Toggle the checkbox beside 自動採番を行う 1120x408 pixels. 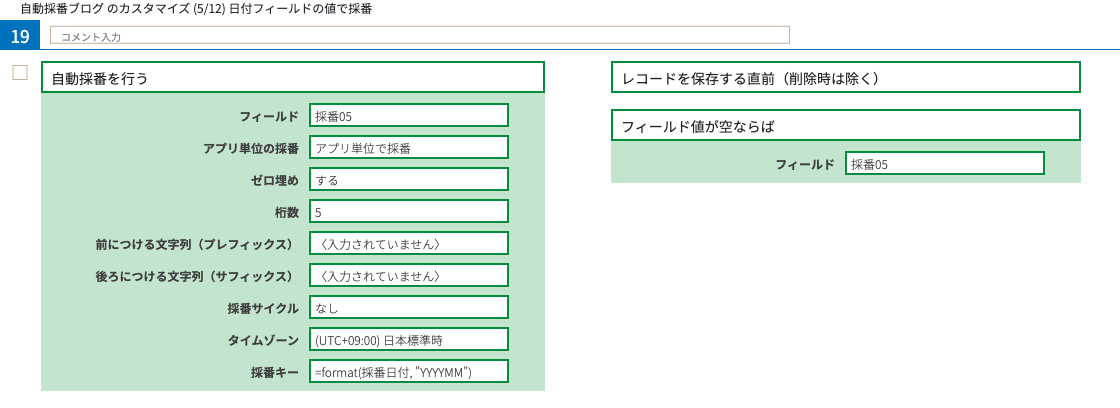point(20,72)
